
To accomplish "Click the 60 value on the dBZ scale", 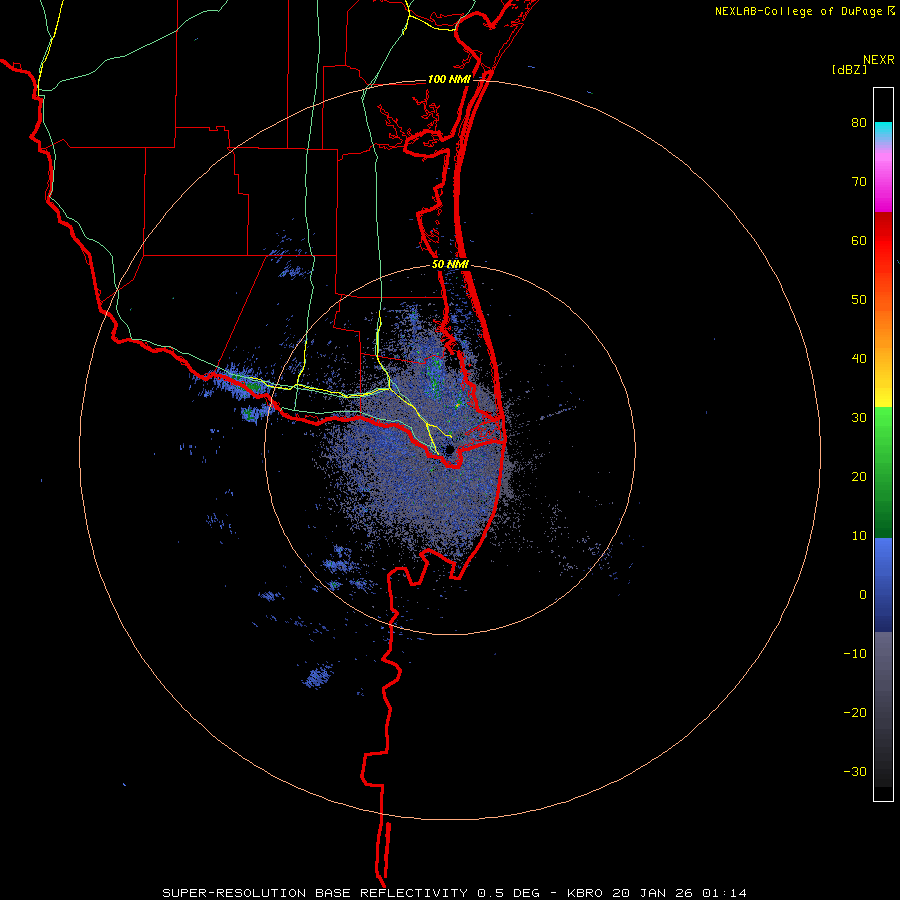I will pos(859,240).
